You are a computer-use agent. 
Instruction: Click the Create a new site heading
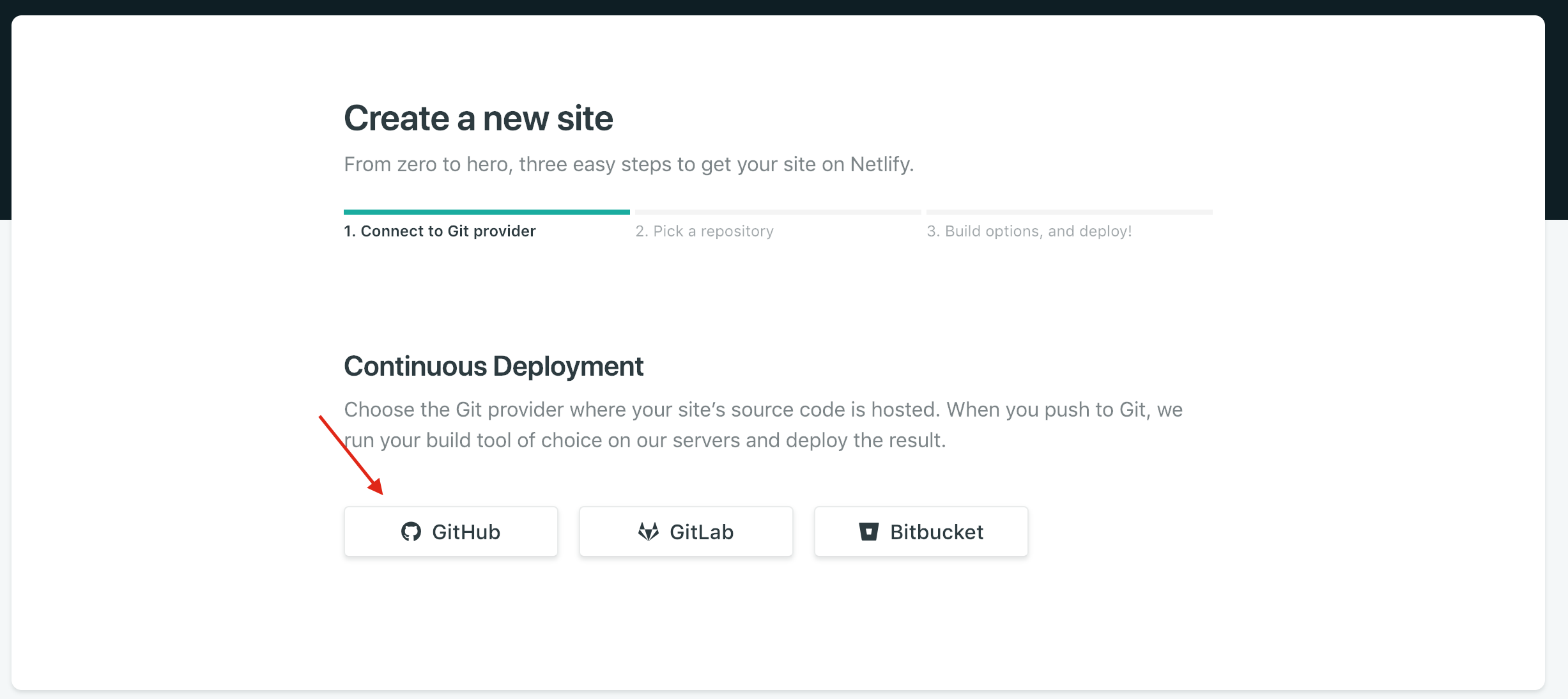point(479,118)
